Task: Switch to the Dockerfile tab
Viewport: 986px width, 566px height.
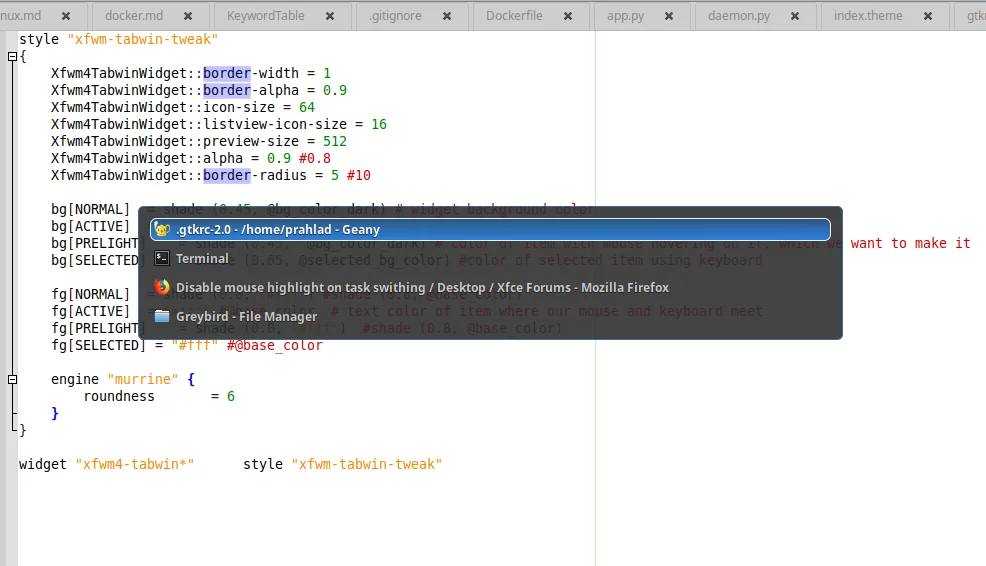Action: coord(514,16)
